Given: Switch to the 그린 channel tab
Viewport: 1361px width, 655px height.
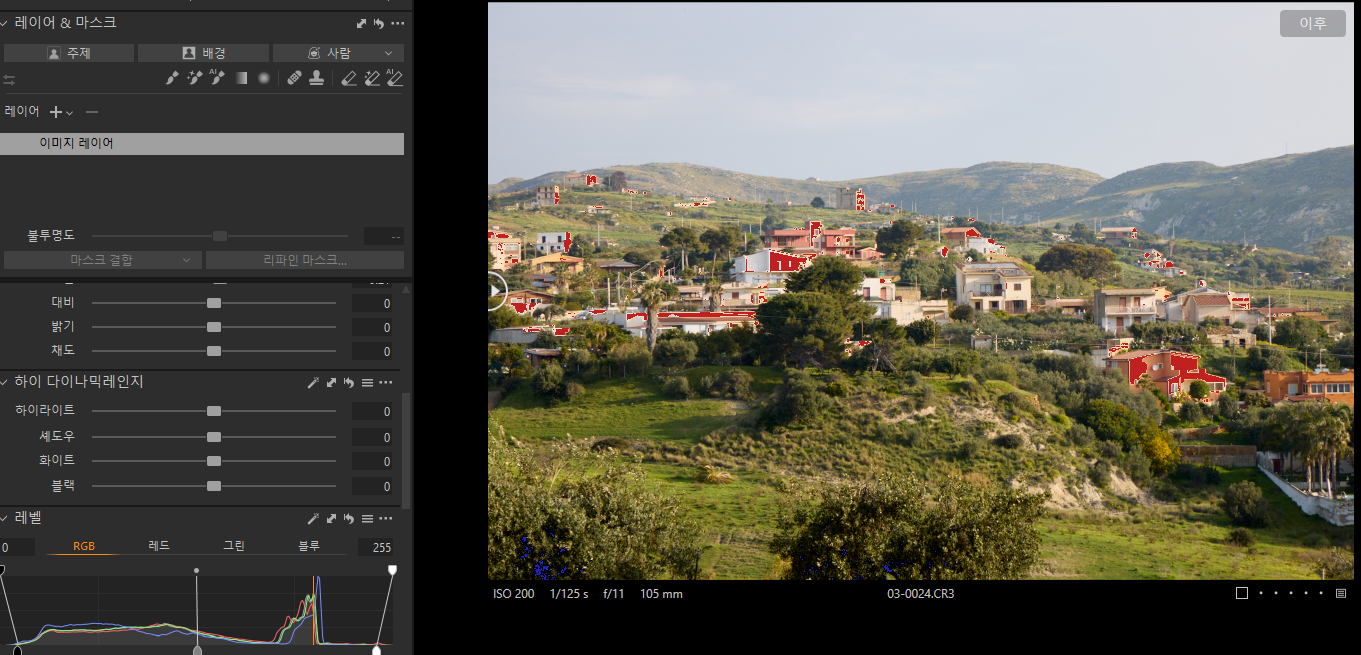Looking at the screenshot, I should coord(234,546).
